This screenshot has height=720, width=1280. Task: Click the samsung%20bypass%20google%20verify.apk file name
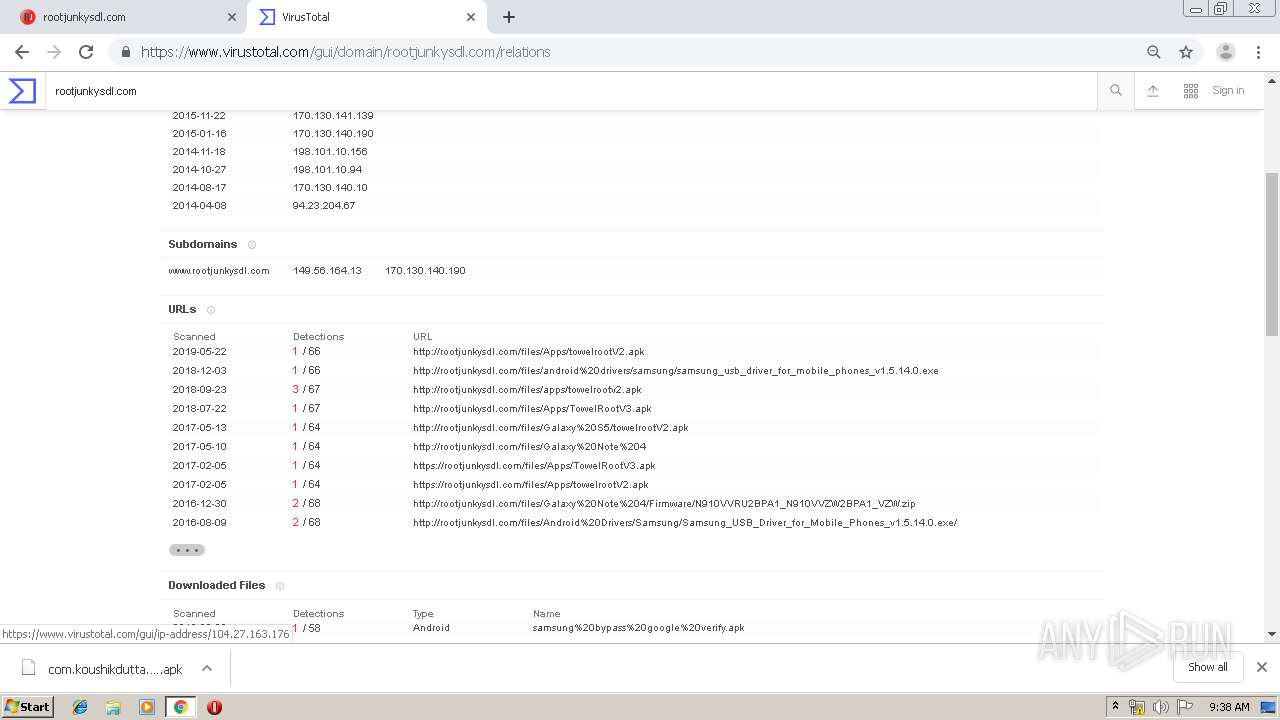[639, 628]
